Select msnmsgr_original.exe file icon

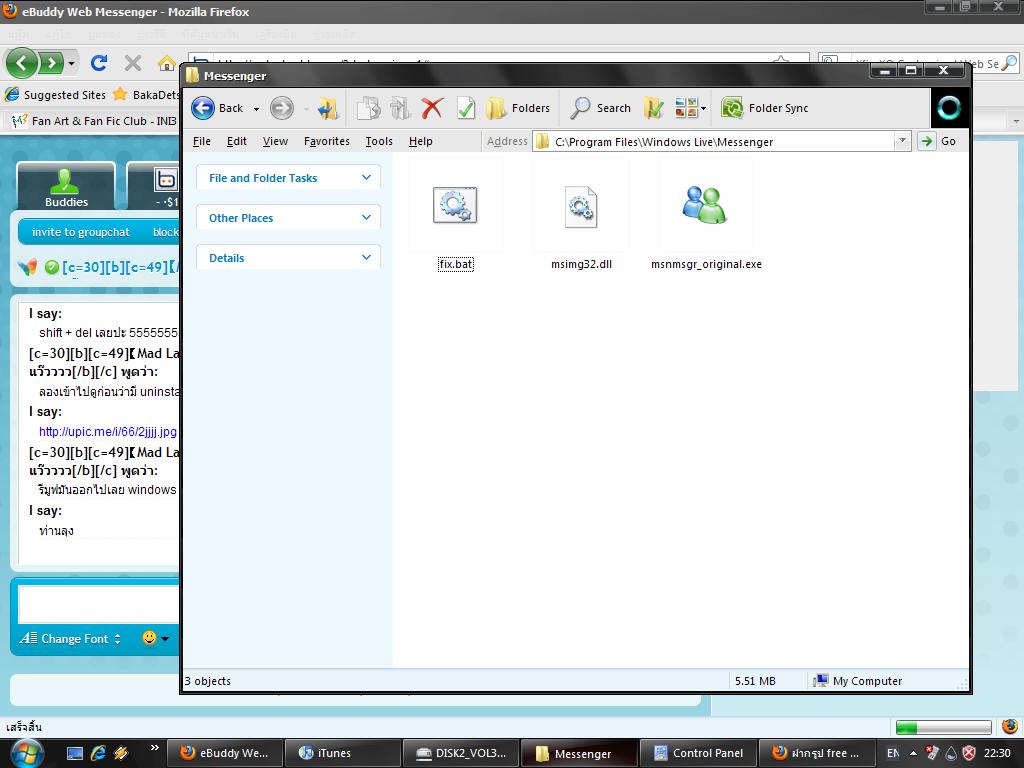click(705, 204)
